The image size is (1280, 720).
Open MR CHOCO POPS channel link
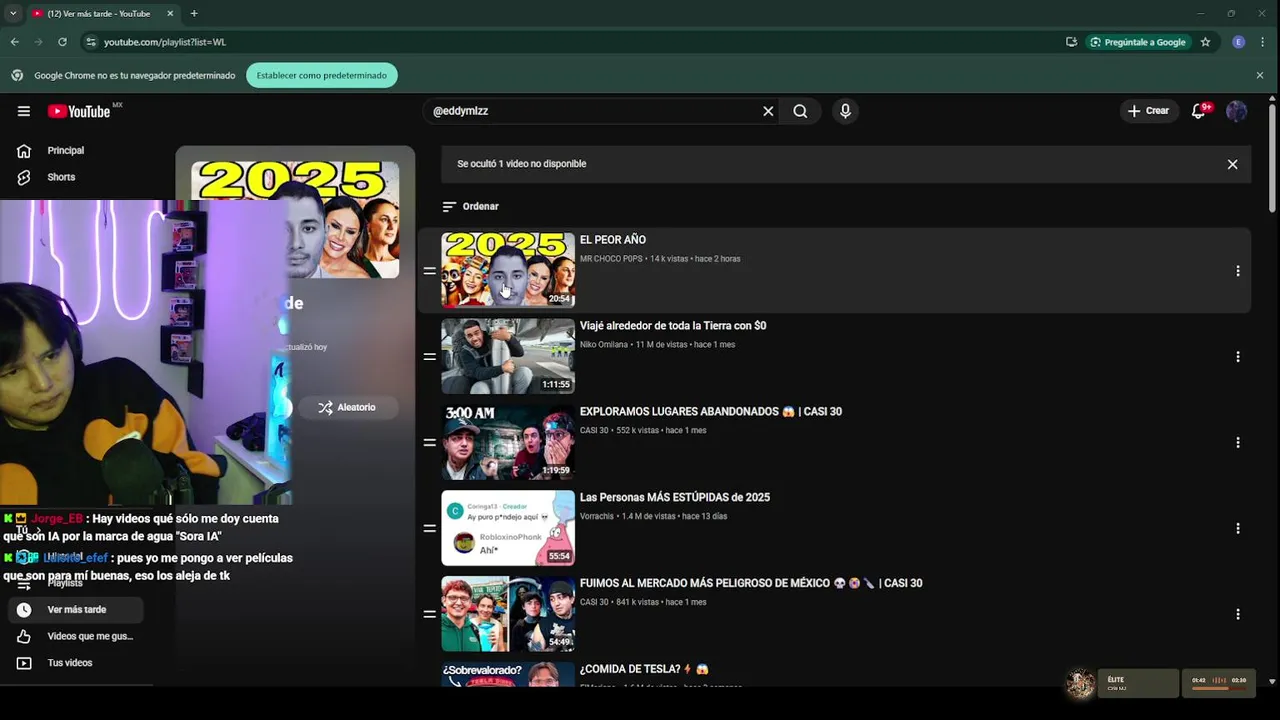click(x=611, y=259)
